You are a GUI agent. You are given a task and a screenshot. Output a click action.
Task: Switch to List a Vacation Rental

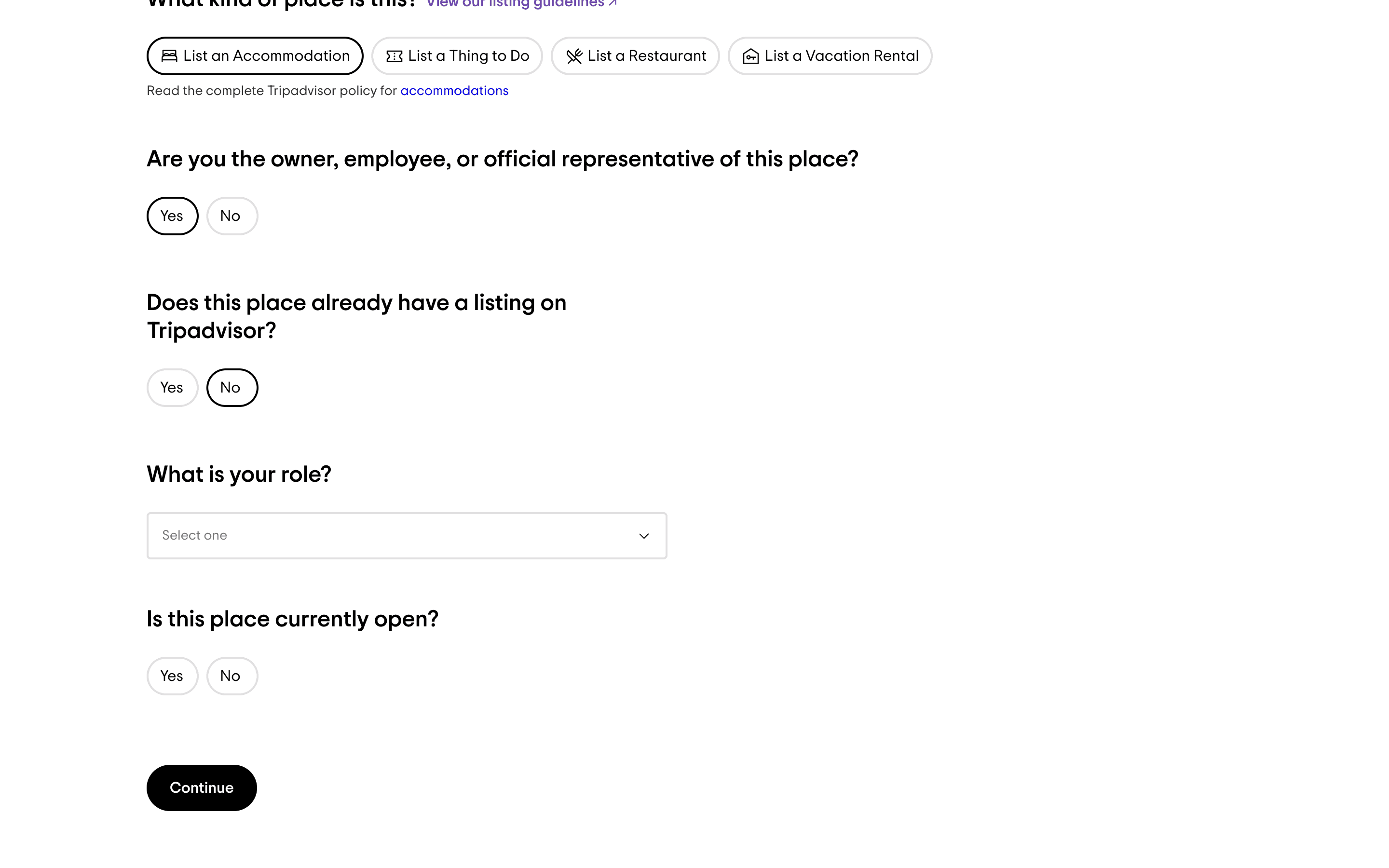(830, 55)
